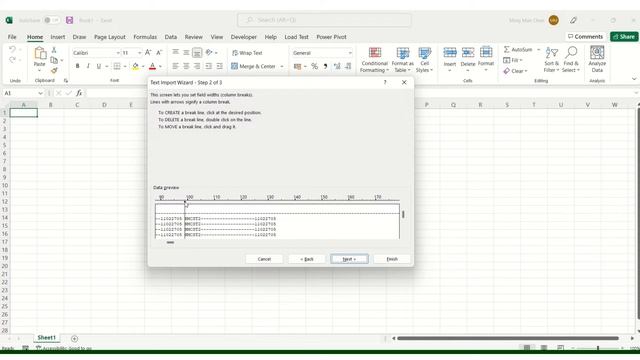Click the green Share button
Screen dimensions: 640x360
pyautogui.click(x=624, y=36)
